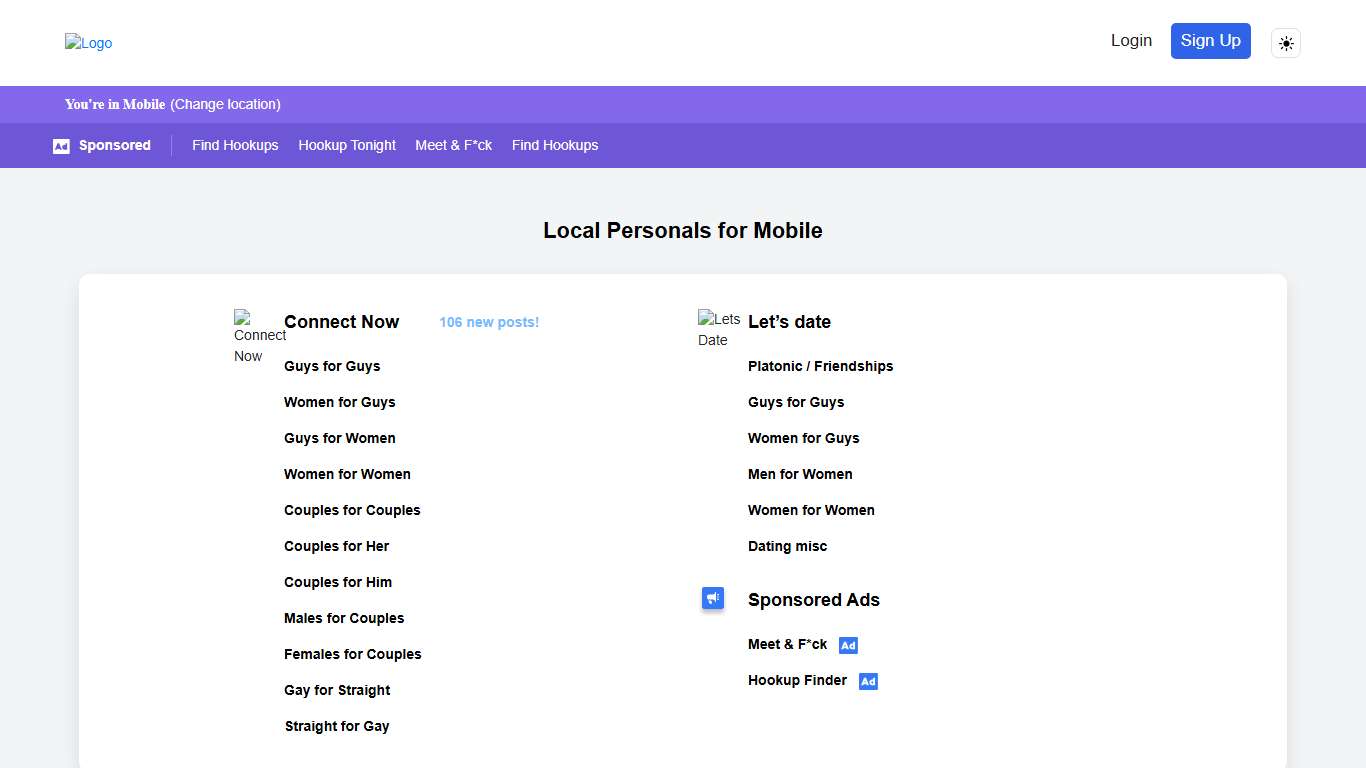1366x768 pixels.
Task: Open the Straight for Gay category
Action: (337, 726)
